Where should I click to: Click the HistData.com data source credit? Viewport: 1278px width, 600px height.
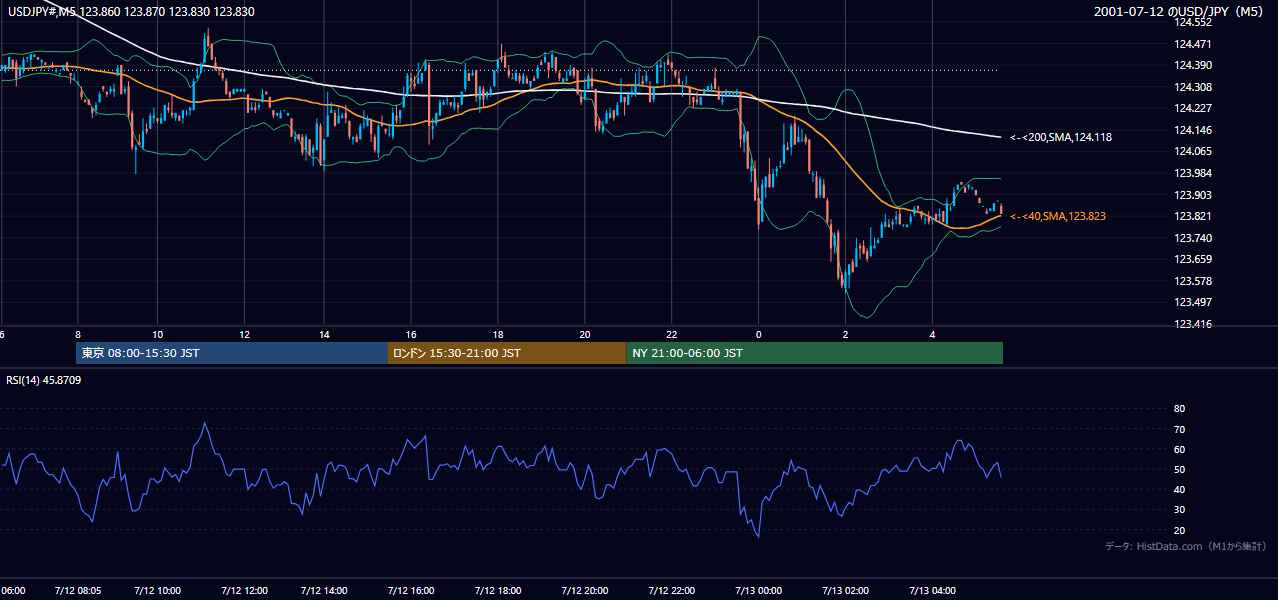tap(1186, 546)
